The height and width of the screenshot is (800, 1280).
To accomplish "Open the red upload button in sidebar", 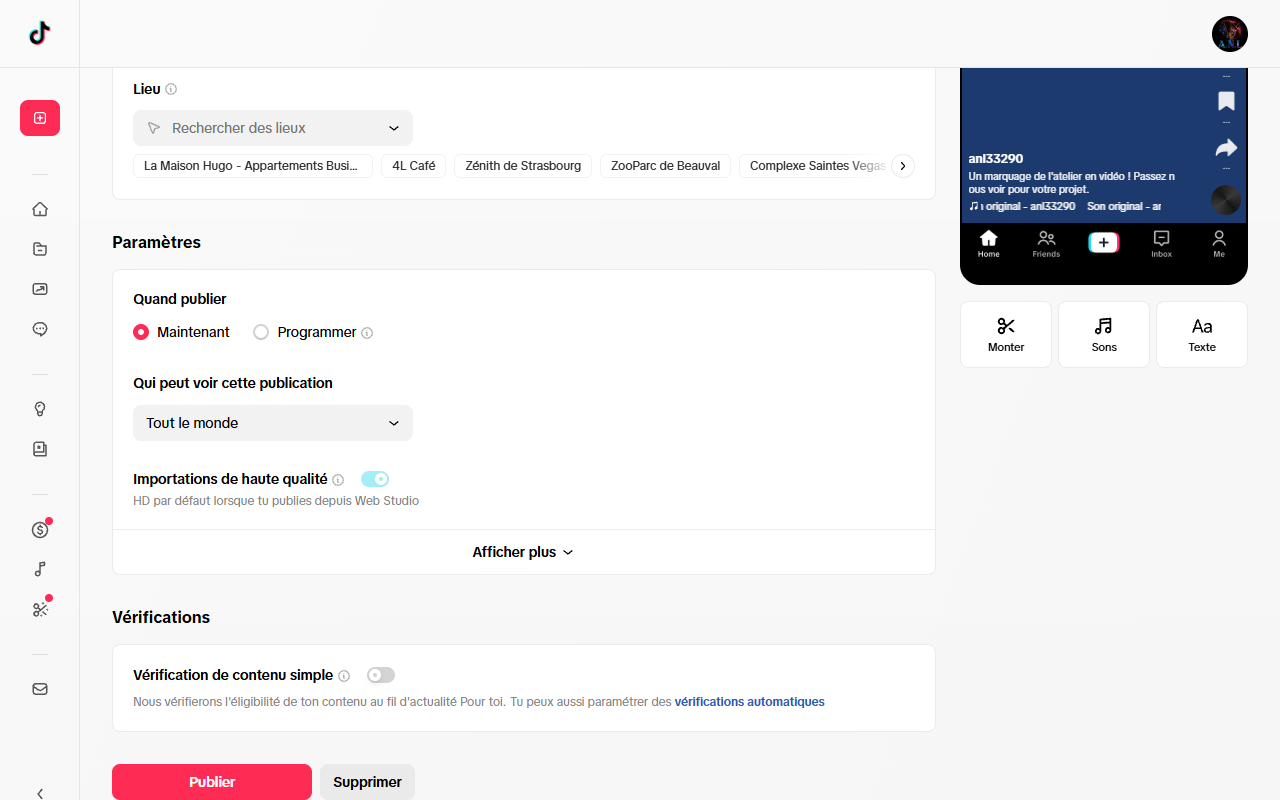I will point(40,118).
